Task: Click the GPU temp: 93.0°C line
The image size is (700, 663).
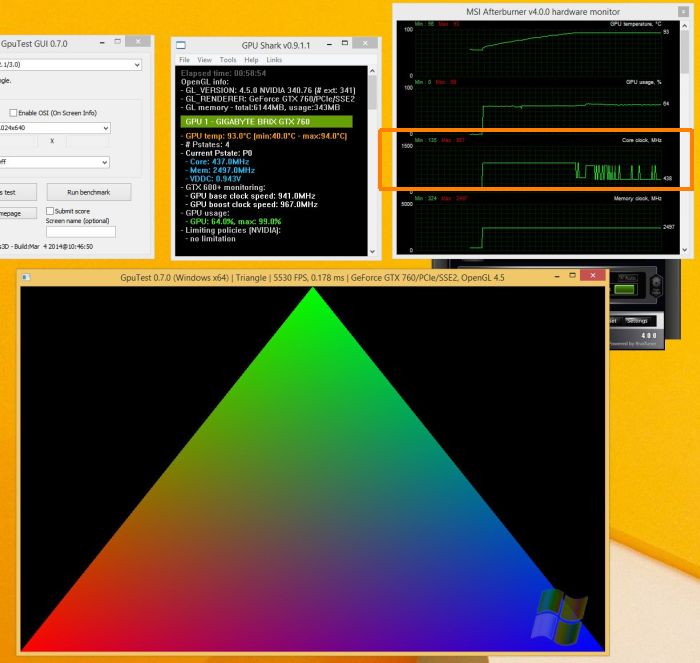Action: tap(263, 136)
